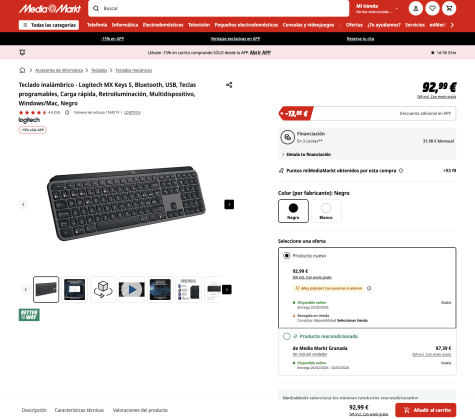Go to home via breadcrumb house icon
This screenshot has width=475, height=419.
(x=22, y=70)
